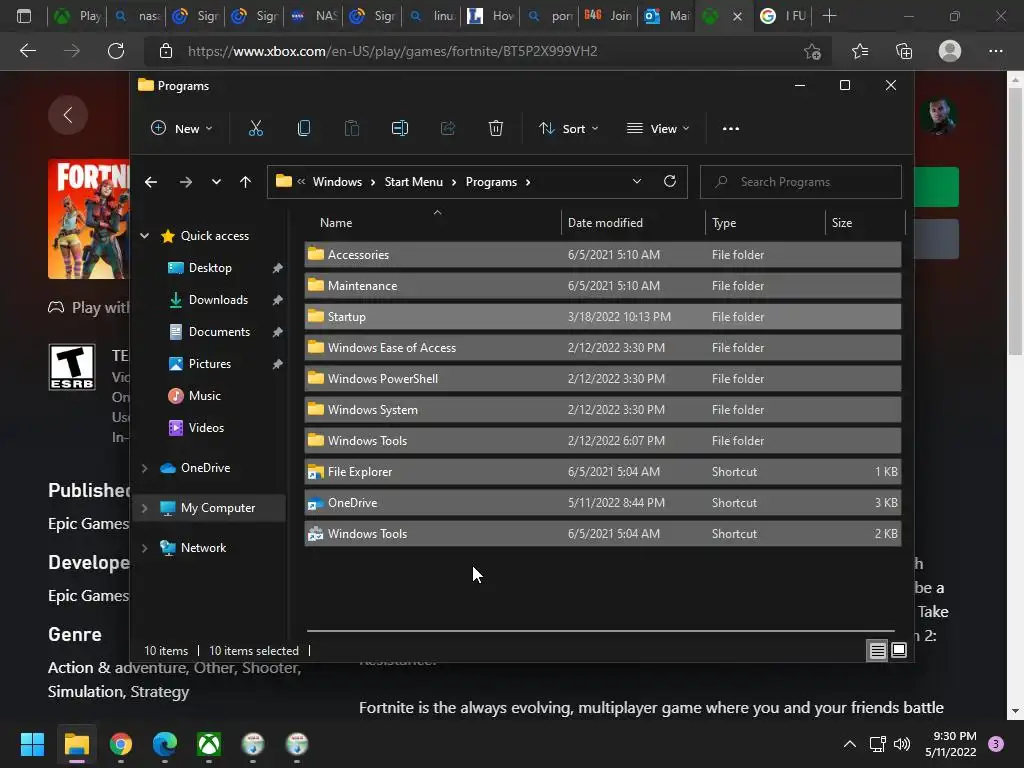Click the Share icon in the Explorer toolbar
This screenshot has height=768, width=1024.
pos(448,129)
